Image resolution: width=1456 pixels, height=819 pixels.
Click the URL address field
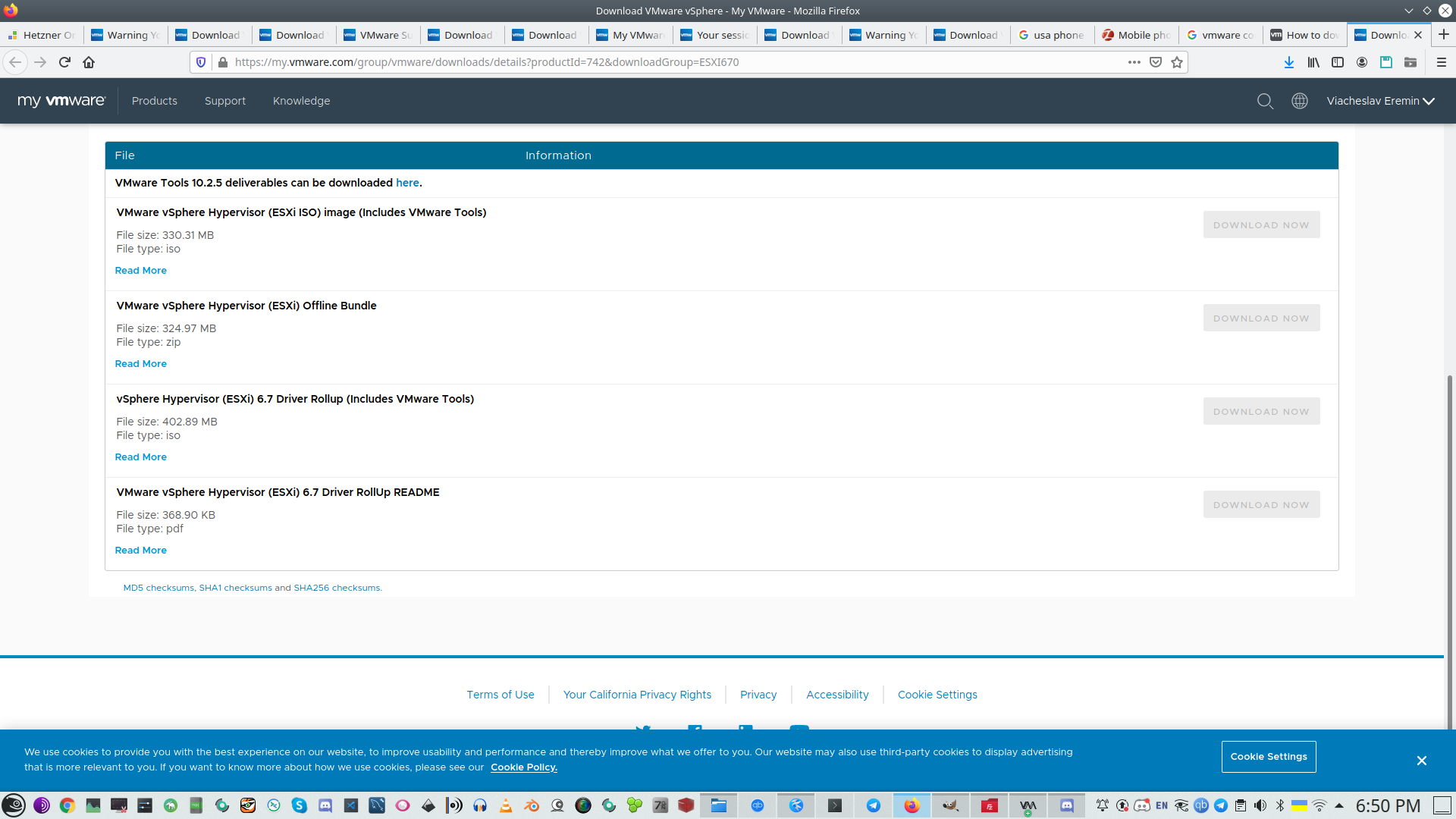(667, 62)
